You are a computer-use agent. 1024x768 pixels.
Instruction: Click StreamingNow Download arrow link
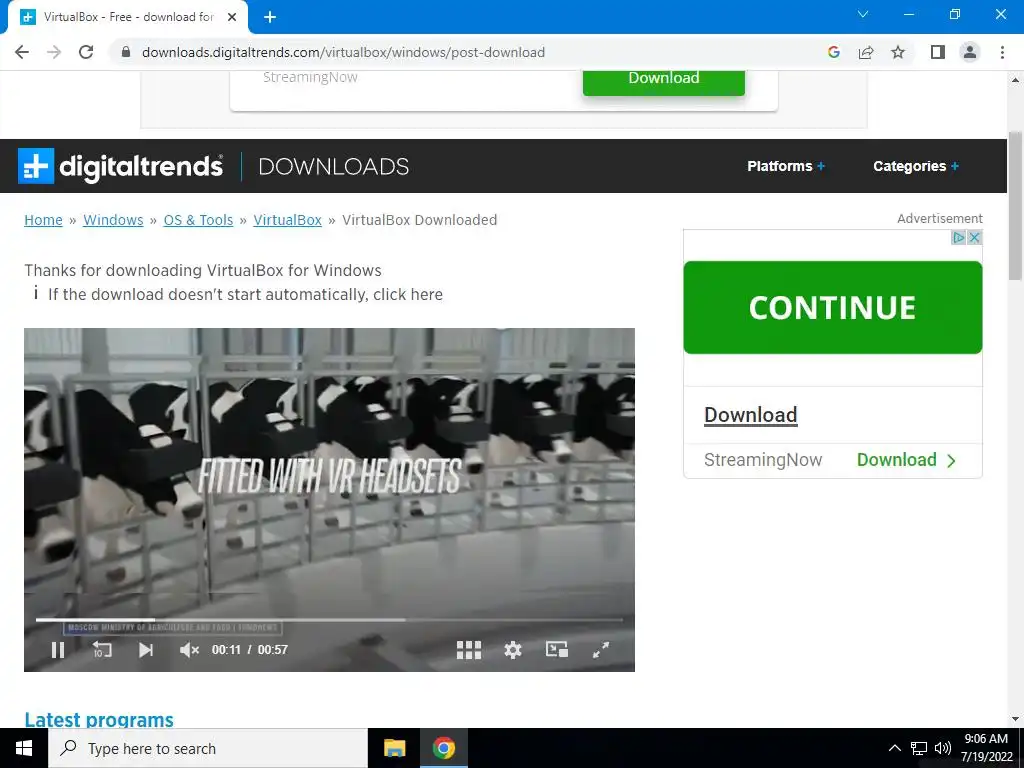click(x=906, y=460)
